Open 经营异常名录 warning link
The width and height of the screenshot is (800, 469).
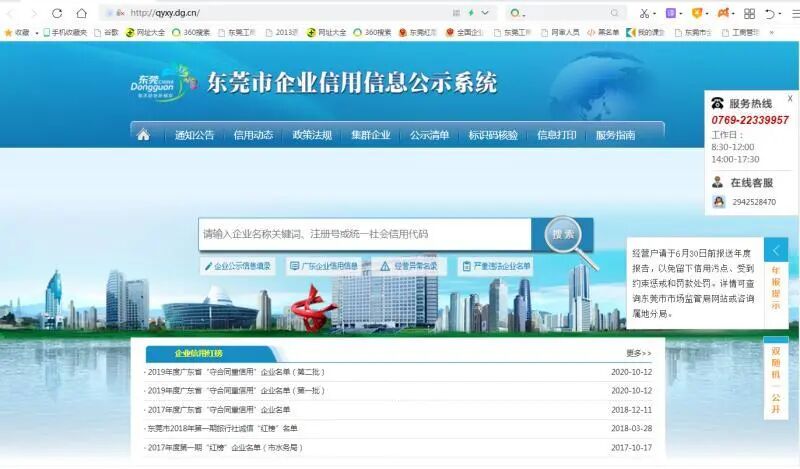409,266
